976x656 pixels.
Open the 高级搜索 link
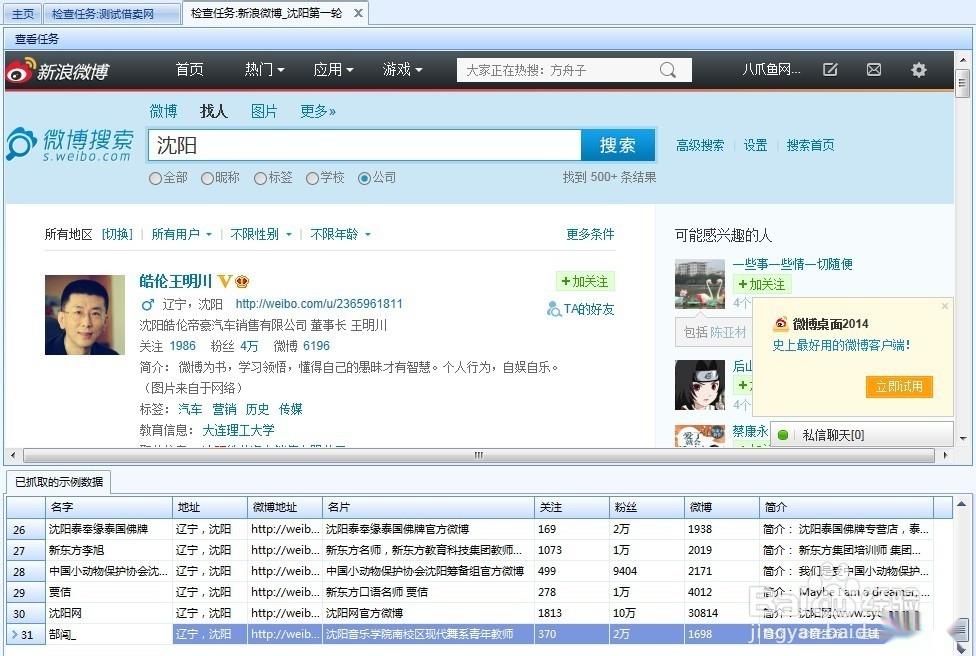(700, 146)
